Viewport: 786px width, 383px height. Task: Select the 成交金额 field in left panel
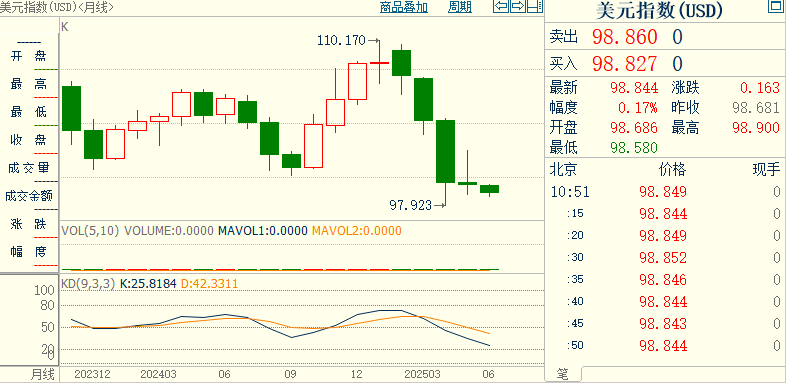29,196
